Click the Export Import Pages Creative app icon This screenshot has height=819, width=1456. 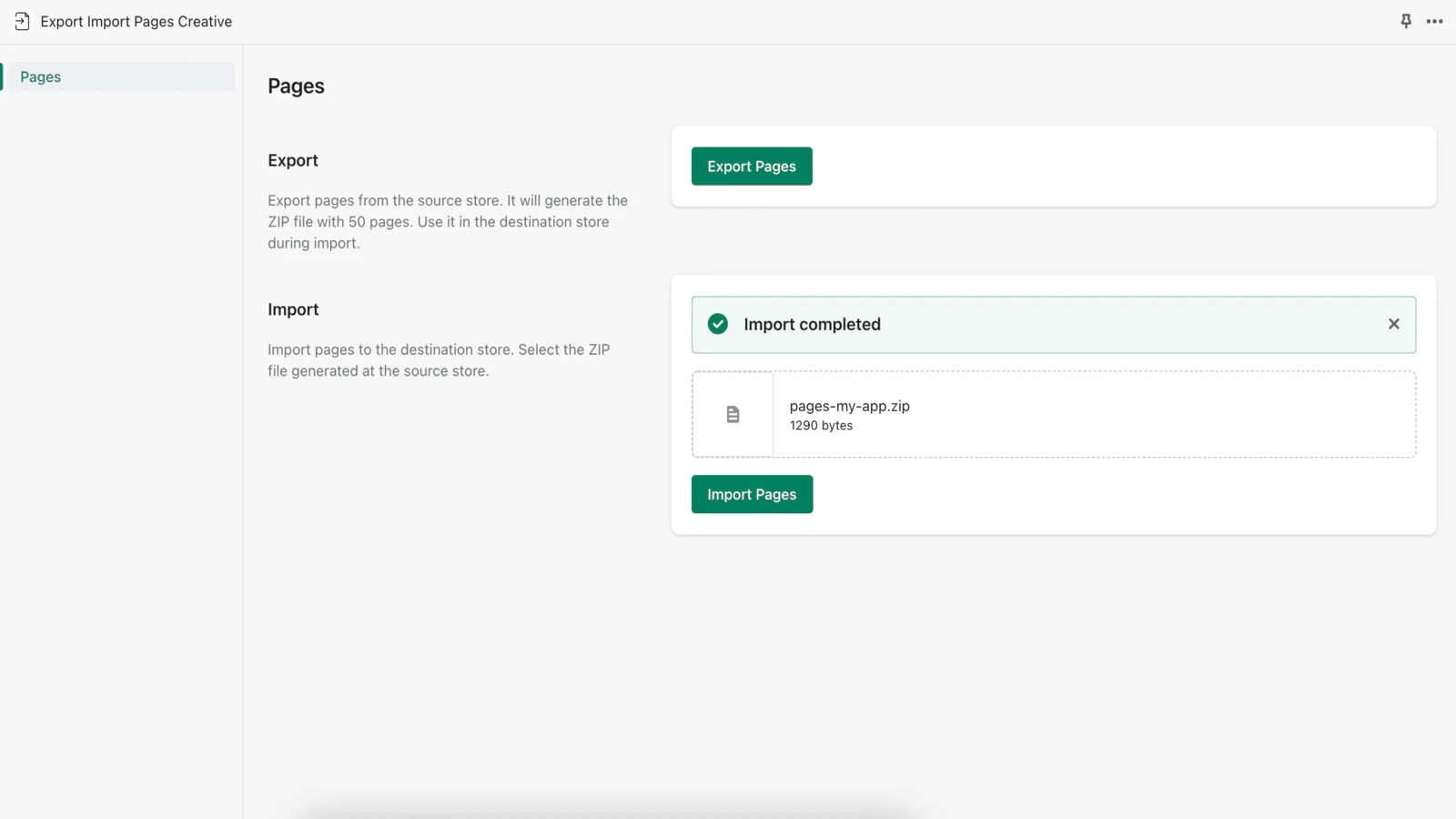22,21
